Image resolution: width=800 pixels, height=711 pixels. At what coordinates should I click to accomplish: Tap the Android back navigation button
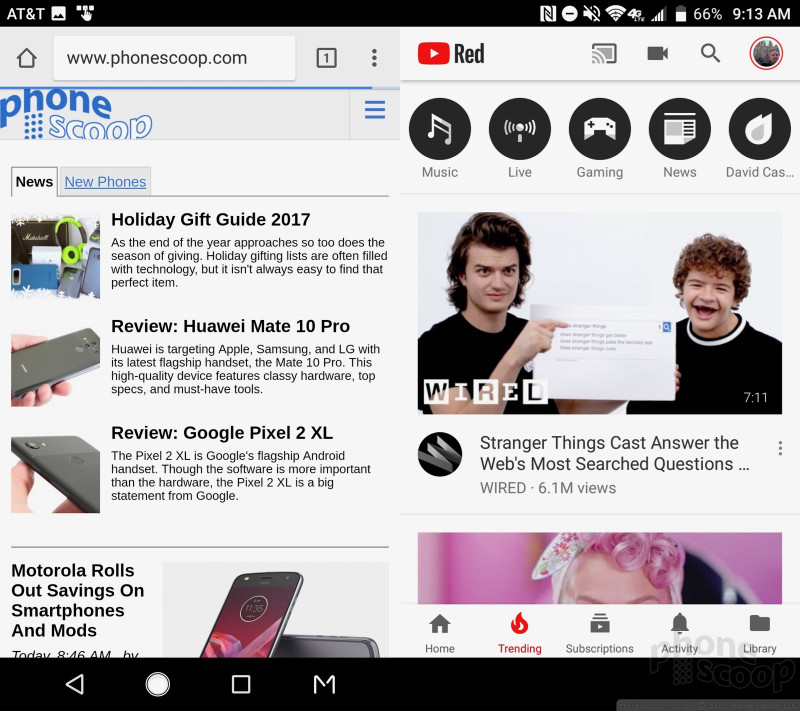pos(75,684)
